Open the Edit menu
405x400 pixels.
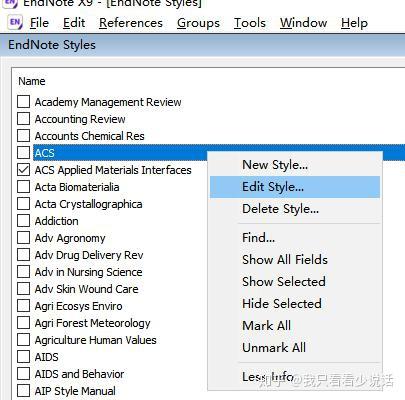pyautogui.click(x=74, y=23)
